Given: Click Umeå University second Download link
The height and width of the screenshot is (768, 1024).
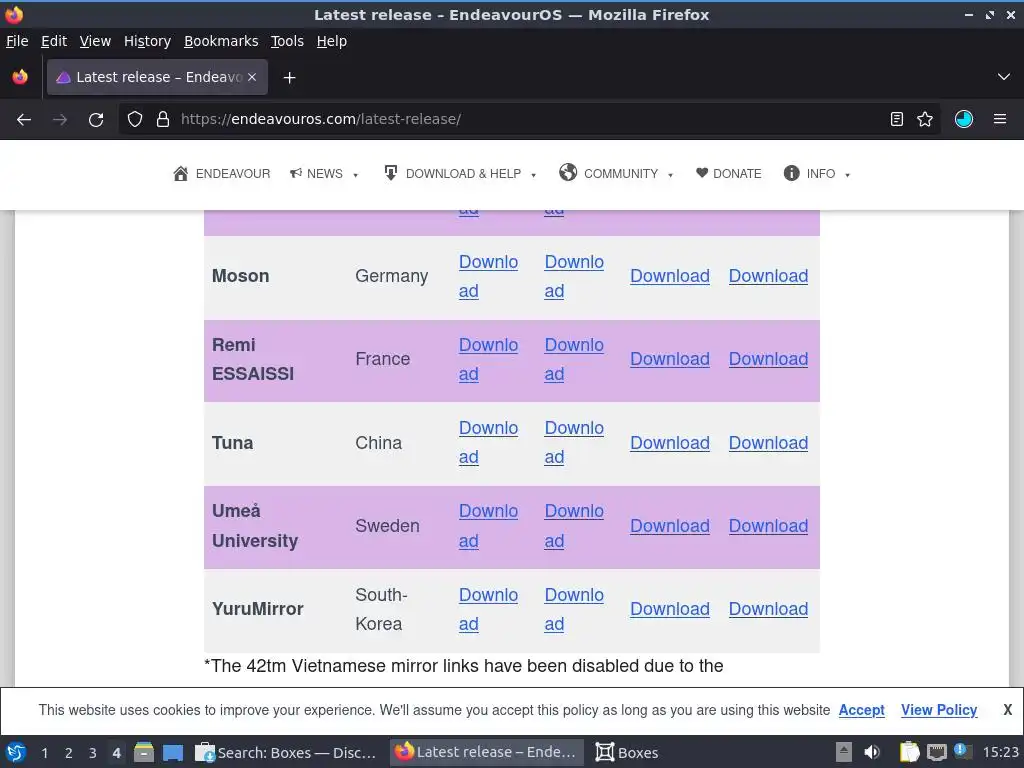Looking at the screenshot, I should coord(573,526).
